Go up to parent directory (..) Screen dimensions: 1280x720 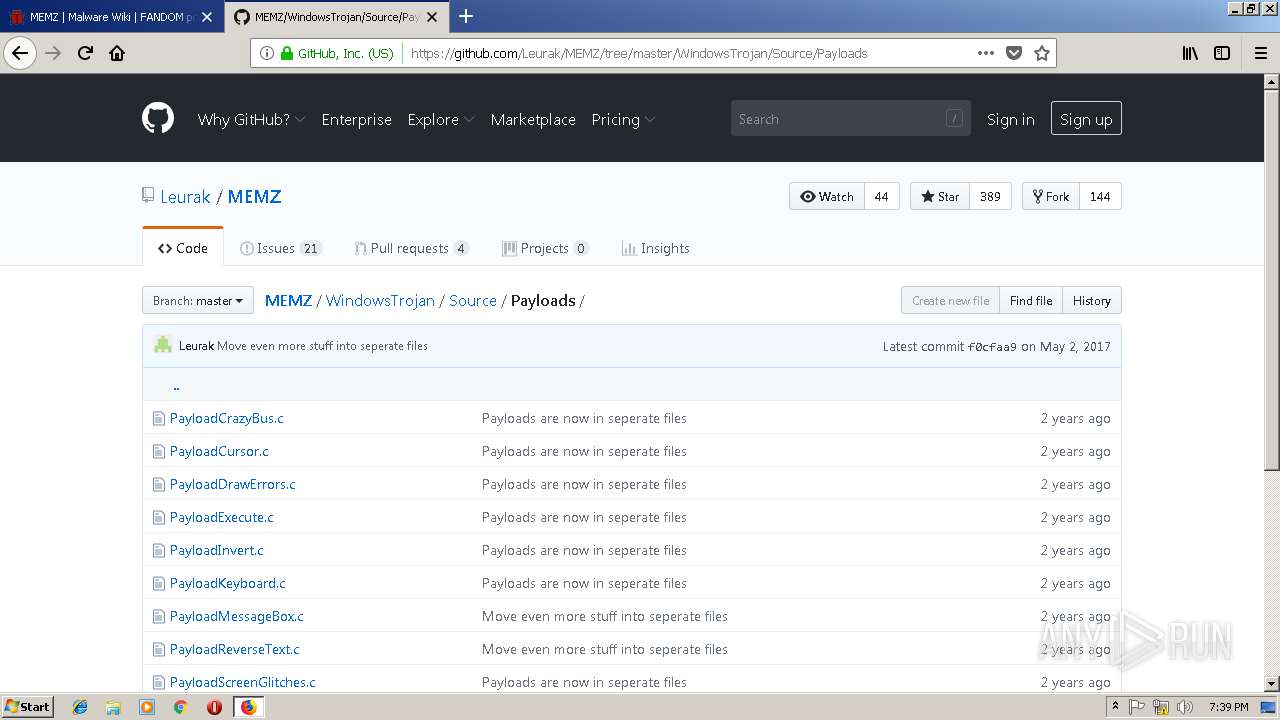176,385
